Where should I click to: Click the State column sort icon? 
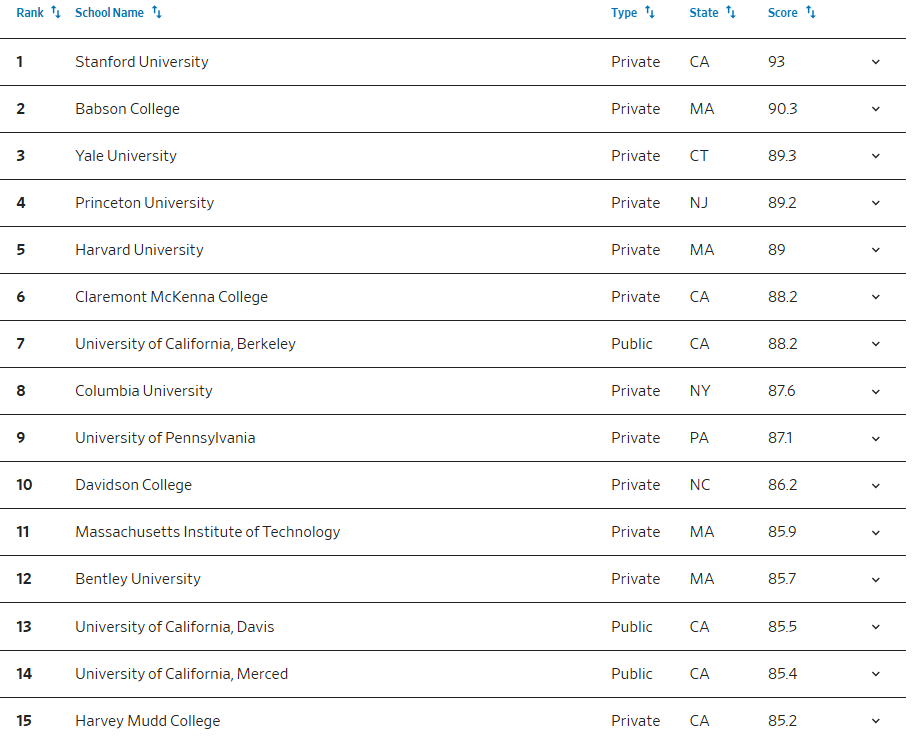coord(731,13)
